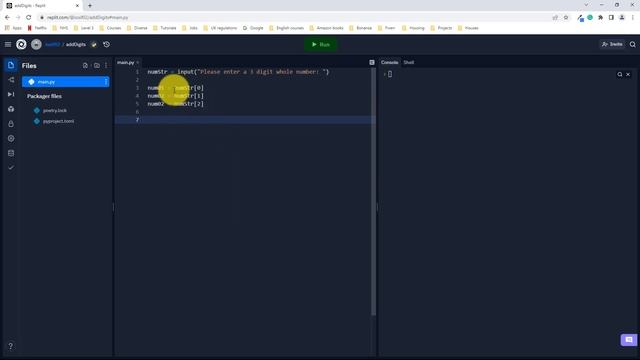Open the Courses bookmark folder
Image resolution: width=640 pixels, height=360 pixels.
110,28
